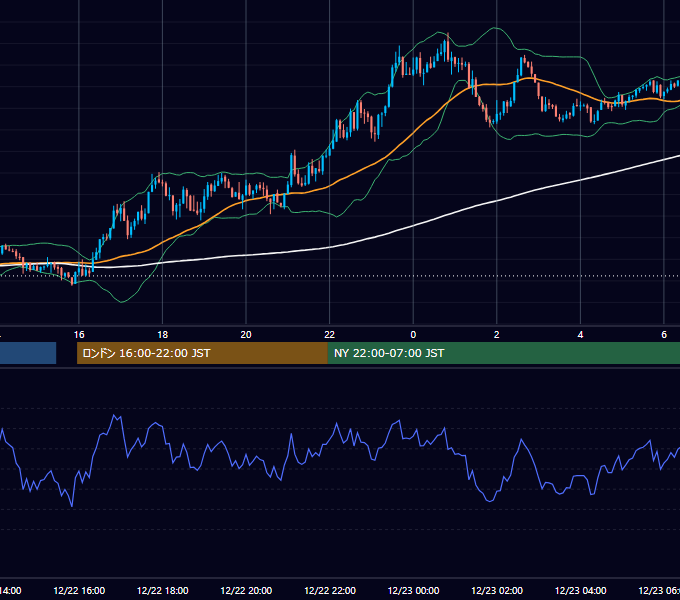Click the 2 hour label on price chart axis
Image resolution: width=680 pixels, height=600 pixels.
[x=497, y=335]
